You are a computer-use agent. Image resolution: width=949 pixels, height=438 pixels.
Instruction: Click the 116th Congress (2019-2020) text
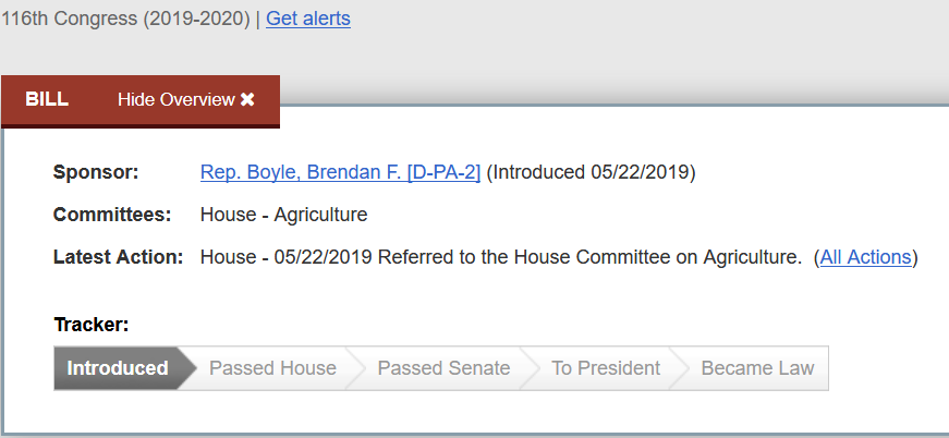point(125,18)
